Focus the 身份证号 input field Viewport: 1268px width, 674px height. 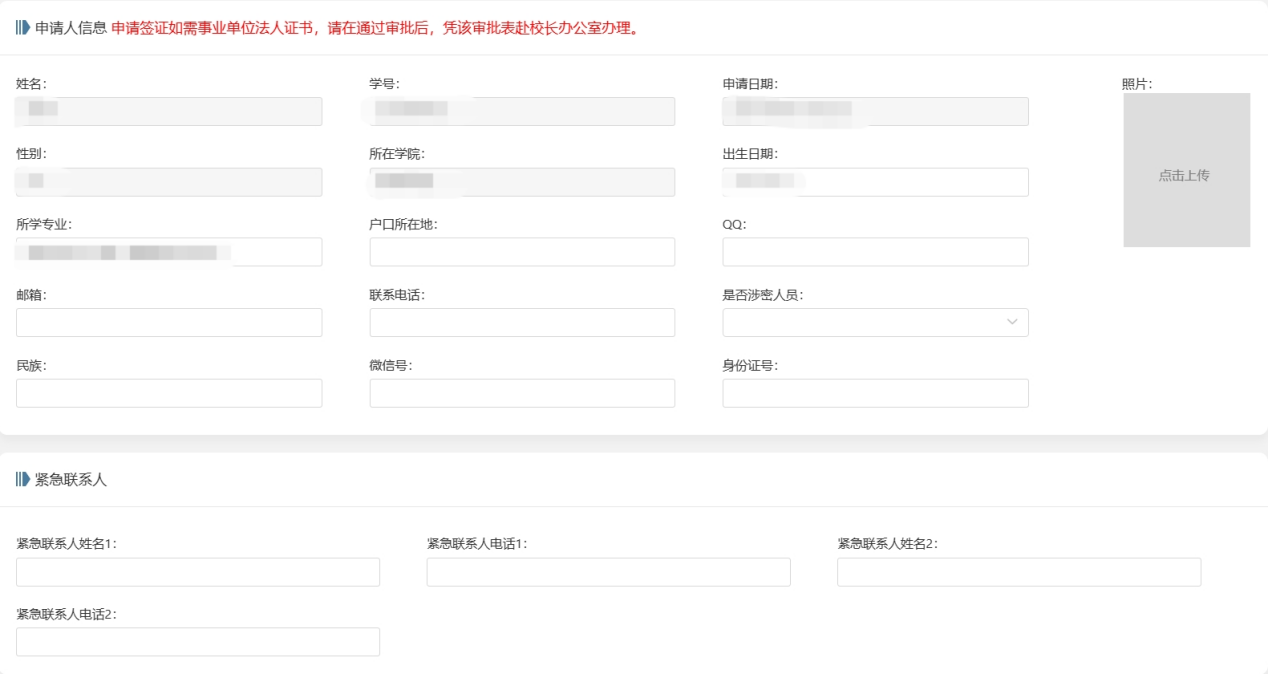click(x=875, y=393)
